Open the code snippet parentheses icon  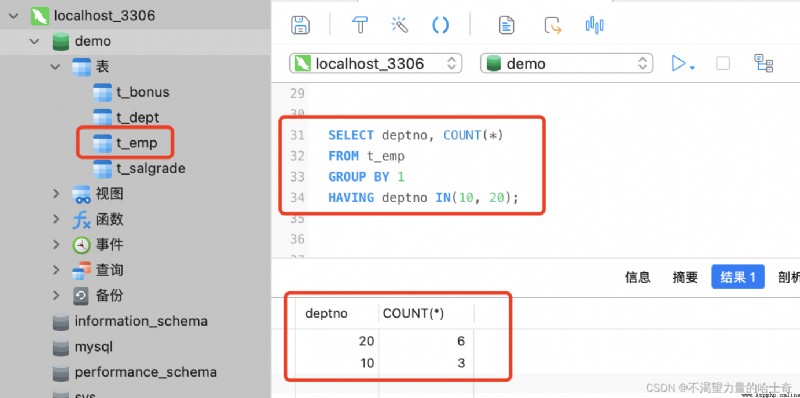440,24
